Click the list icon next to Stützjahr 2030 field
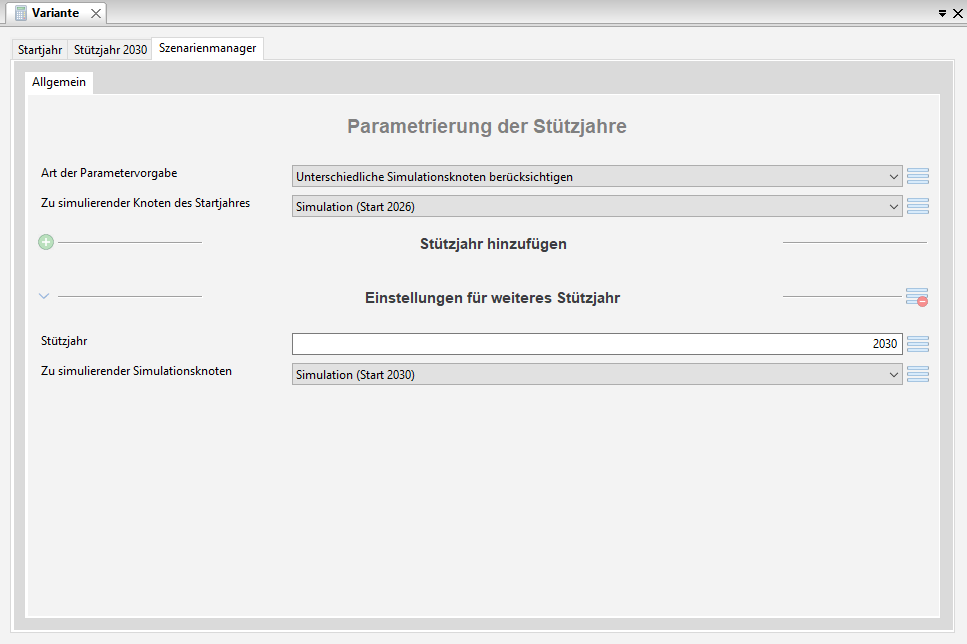Viewport: 967px width, 644px height. (x=918, y=344)
